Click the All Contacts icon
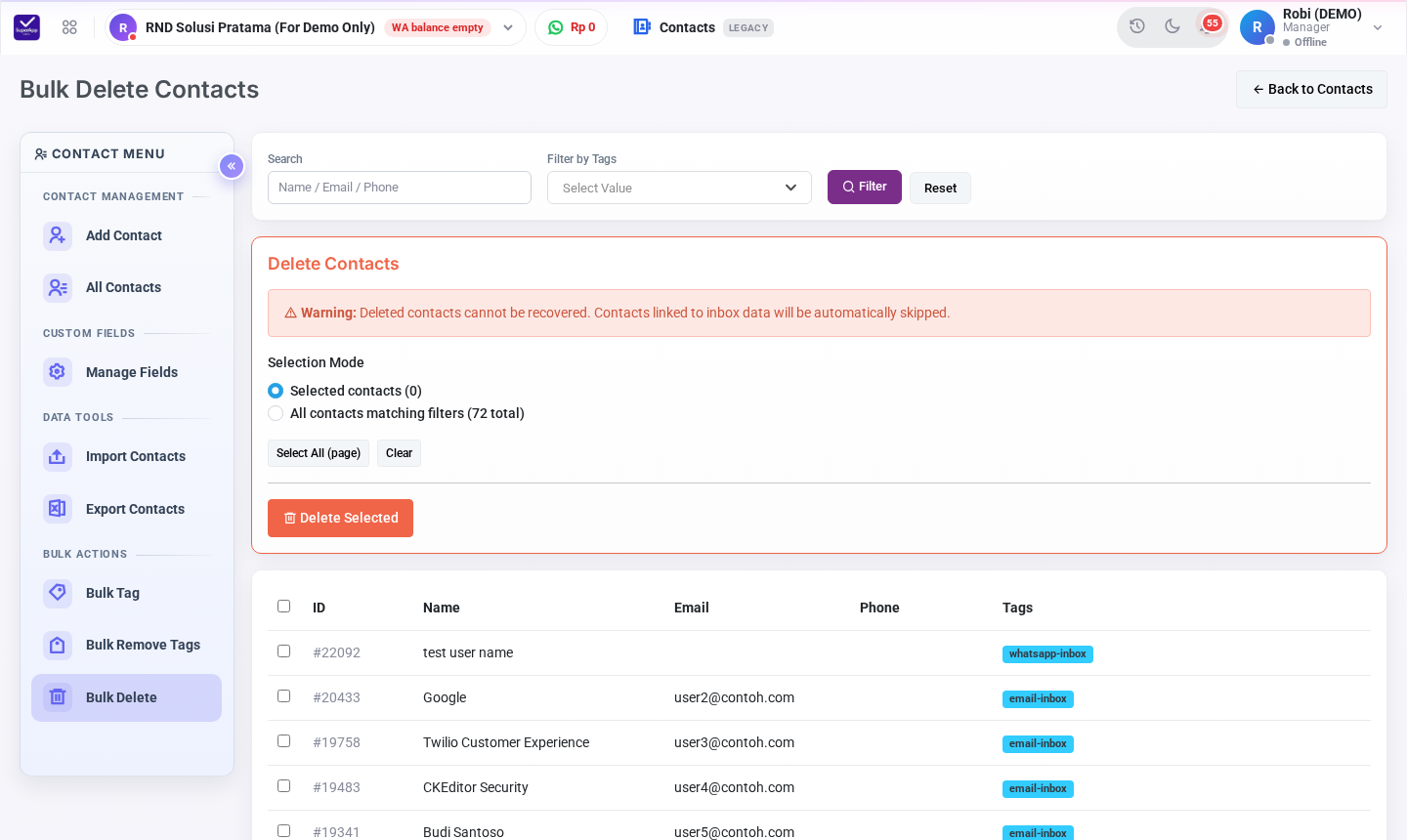Image resolution: width=1407 pixels, height=840 pixels. pos(58,287)
